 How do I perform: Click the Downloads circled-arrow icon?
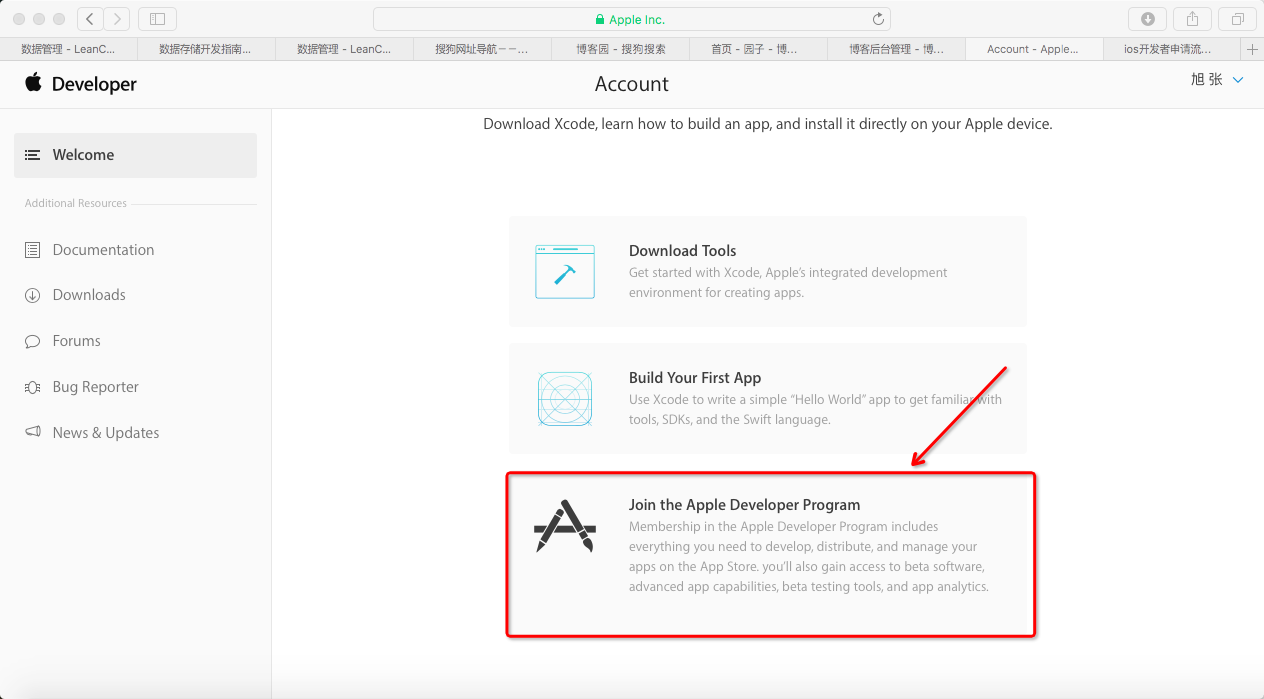(33, 295)
